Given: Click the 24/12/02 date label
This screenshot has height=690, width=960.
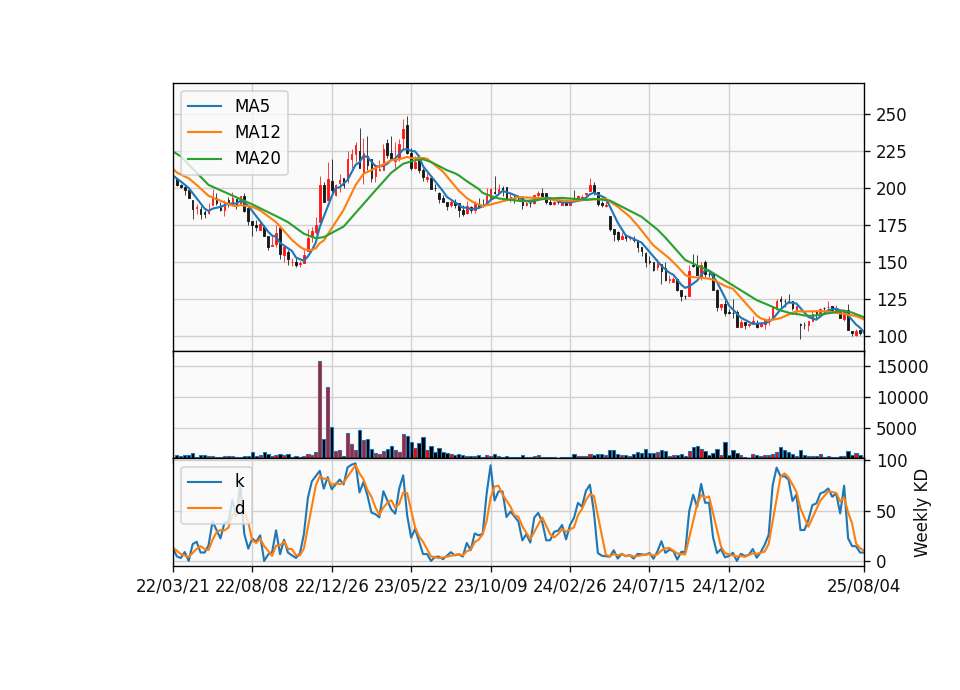Looking at the screenshot, I should point(729,586).
